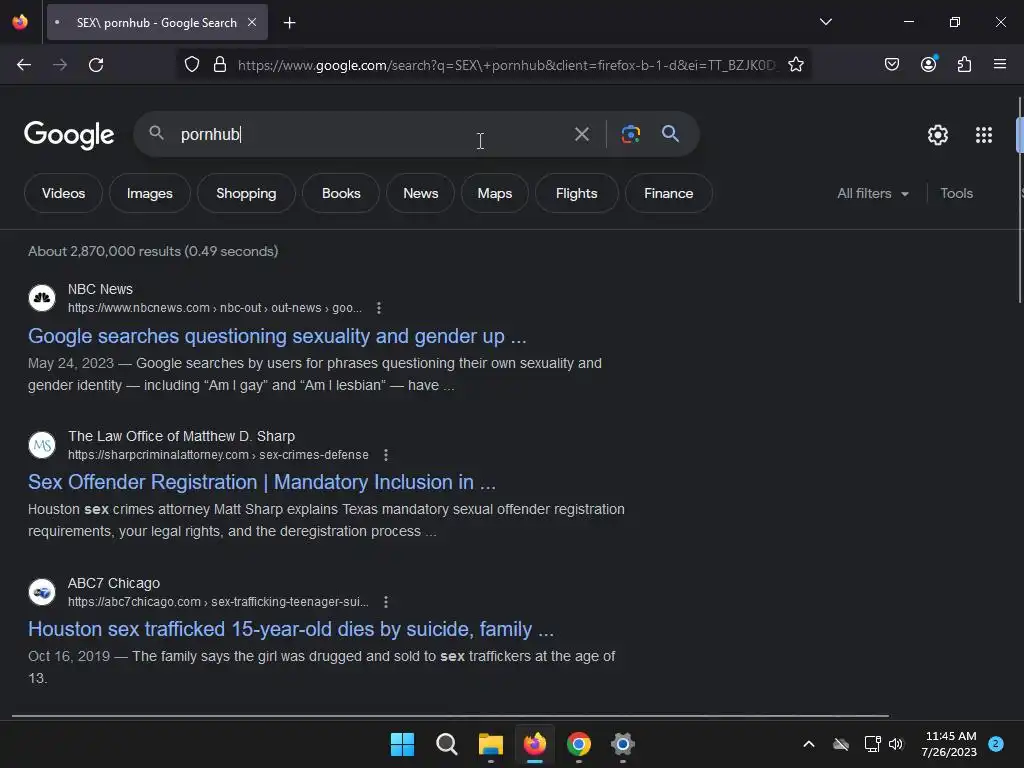Filter results by Books
The image size is (1024, 768).
341,193
